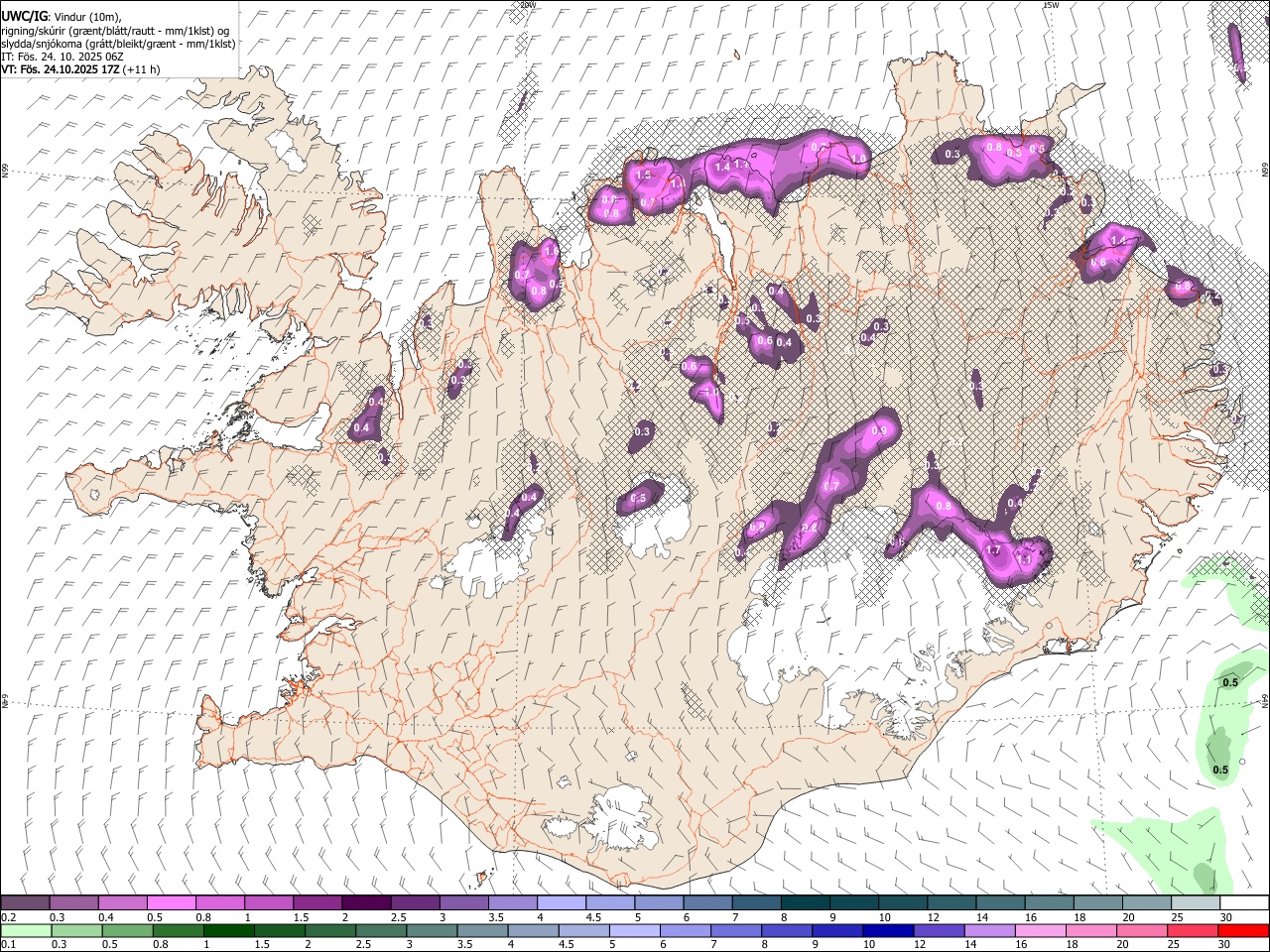
Task: Click the 0.3 swatch in upper legend row
Action: [x=74, y=902]
